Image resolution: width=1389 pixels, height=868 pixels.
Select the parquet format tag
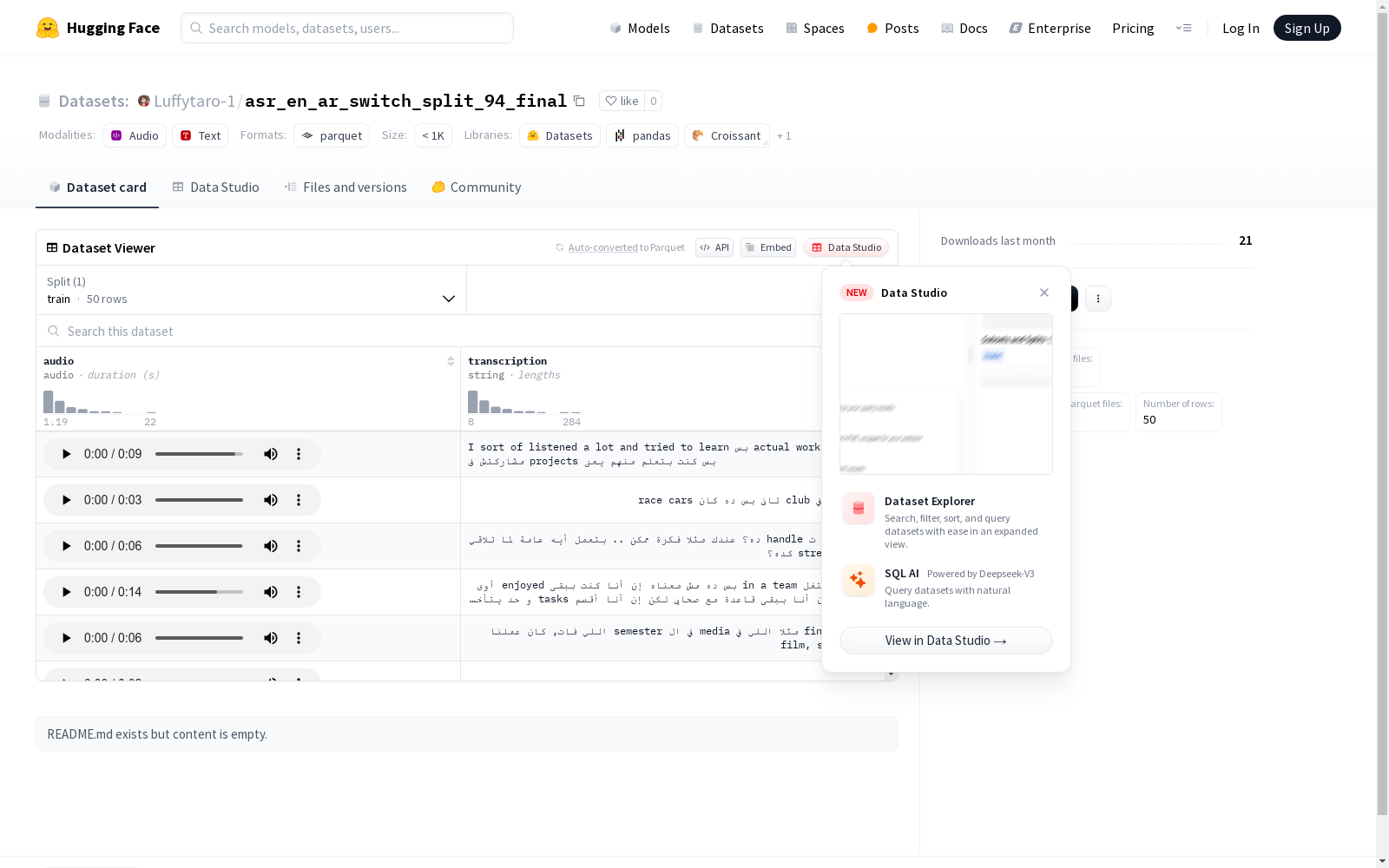click(332, 135)
